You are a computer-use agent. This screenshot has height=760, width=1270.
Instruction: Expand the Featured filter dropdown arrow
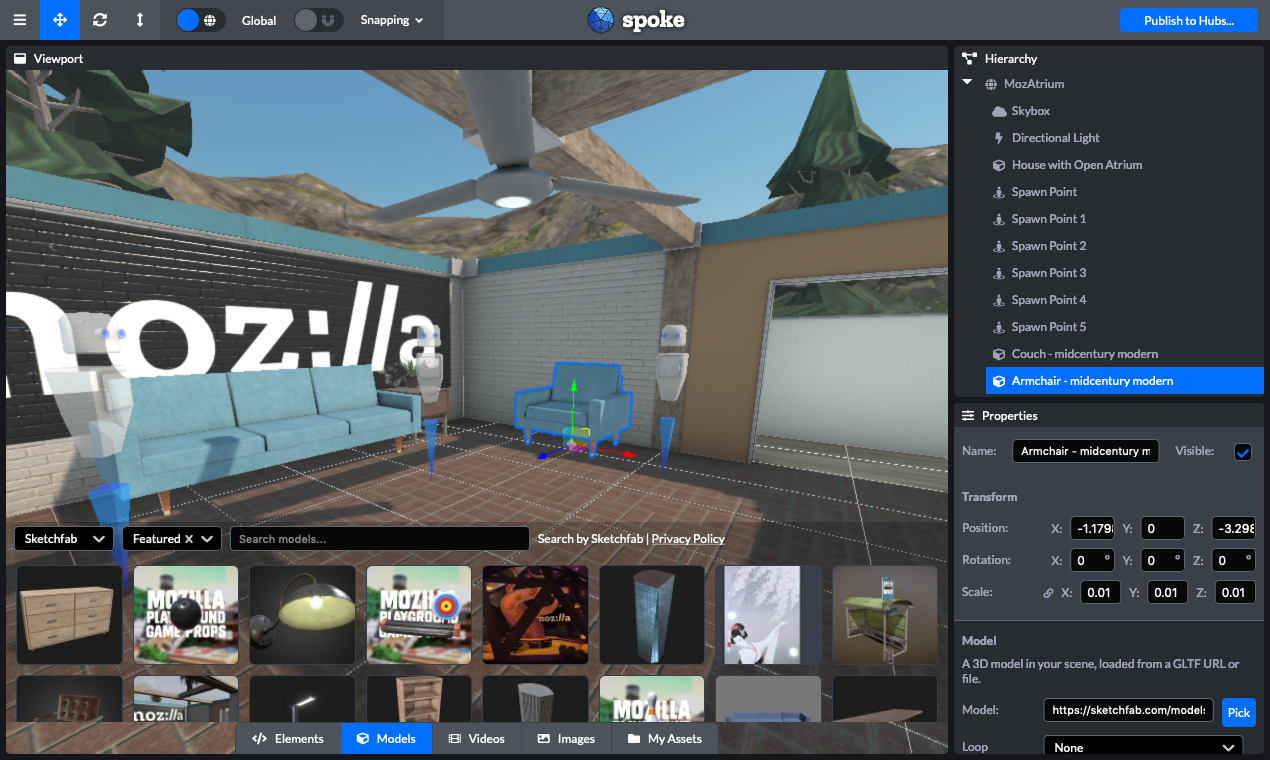point(208,539)
